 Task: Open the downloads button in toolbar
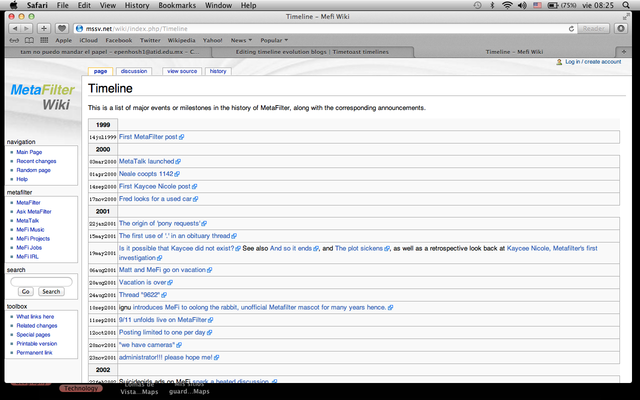tap(621, 29)
